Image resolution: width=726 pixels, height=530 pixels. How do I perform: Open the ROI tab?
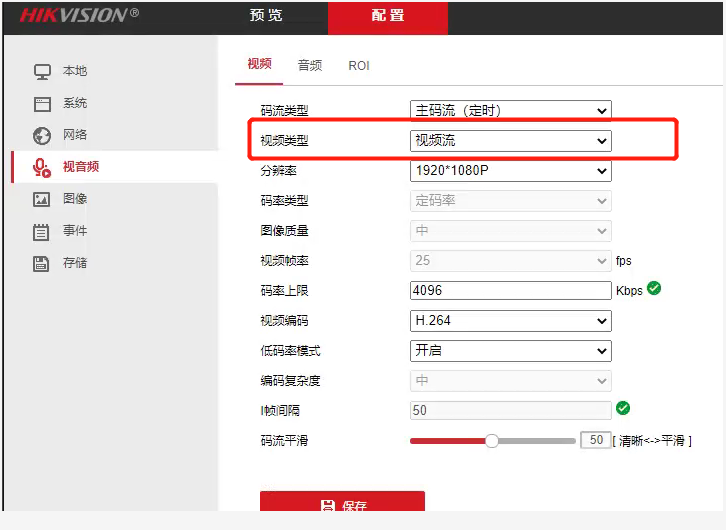[359, 65]
